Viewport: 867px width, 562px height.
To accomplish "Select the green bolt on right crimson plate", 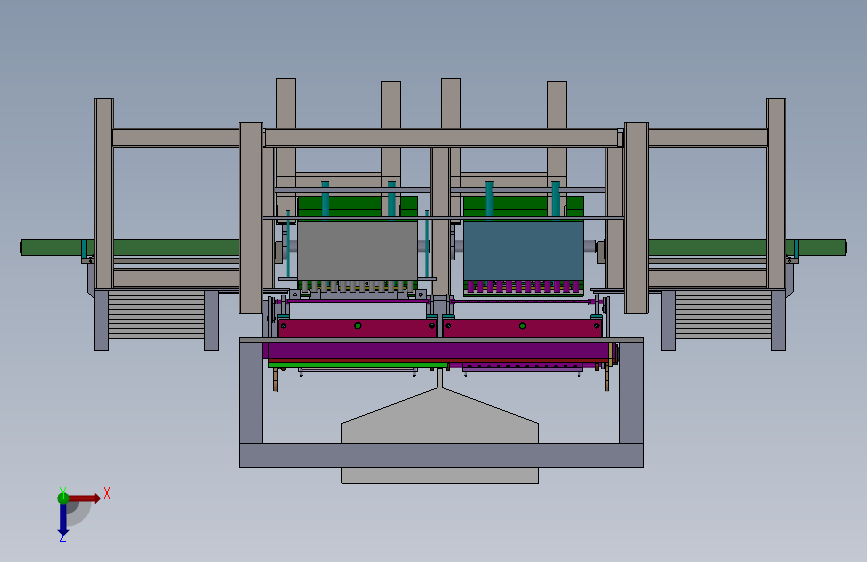I will (x=523, y=326).
